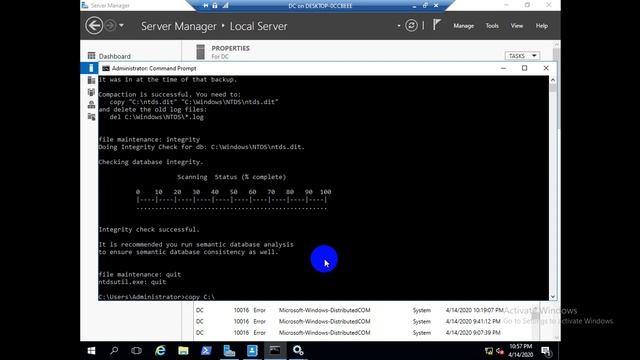This screenshot has height=360, width=640.
Task: Select the File and Storage Services sidebar icon
Action: pyautogui.click(x=91, y=117)
